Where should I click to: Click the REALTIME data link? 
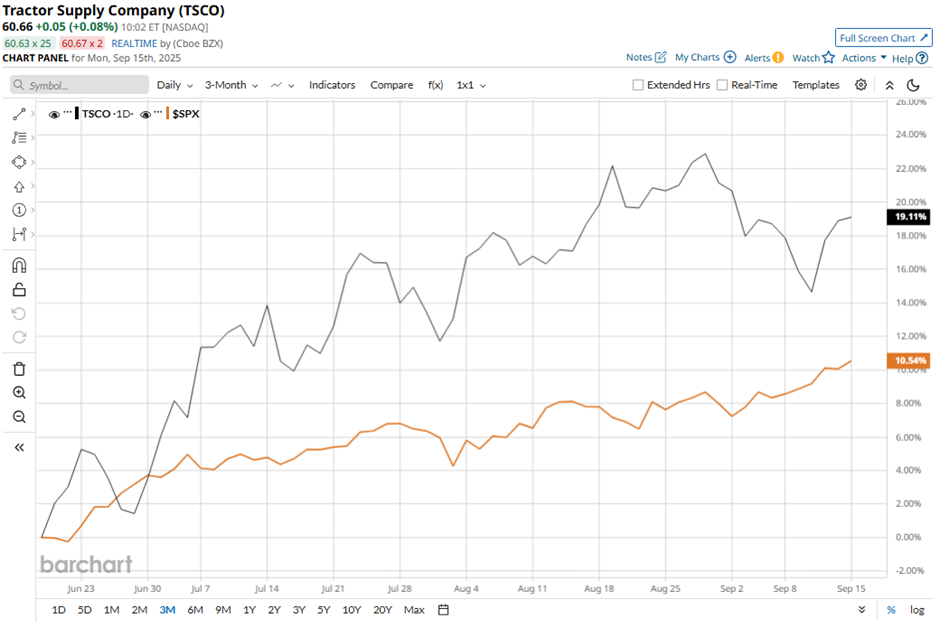(134, 43)
